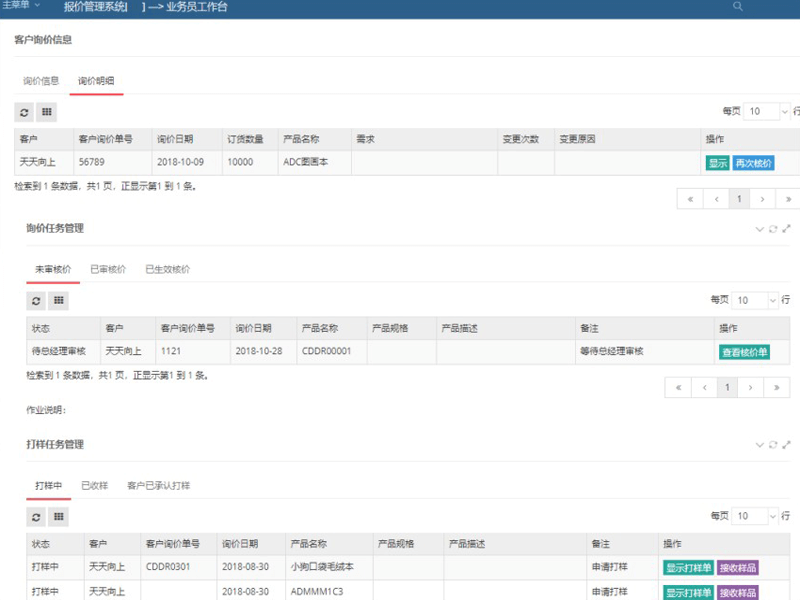Click 显示打样单 for CDDR0301 row

click(x=688, y=568)
